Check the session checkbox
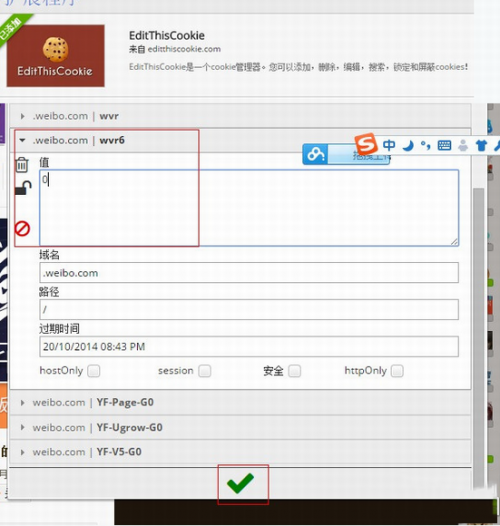Image resolution: width=500 pixels, height=526 pixels. [x=205, y=371]
